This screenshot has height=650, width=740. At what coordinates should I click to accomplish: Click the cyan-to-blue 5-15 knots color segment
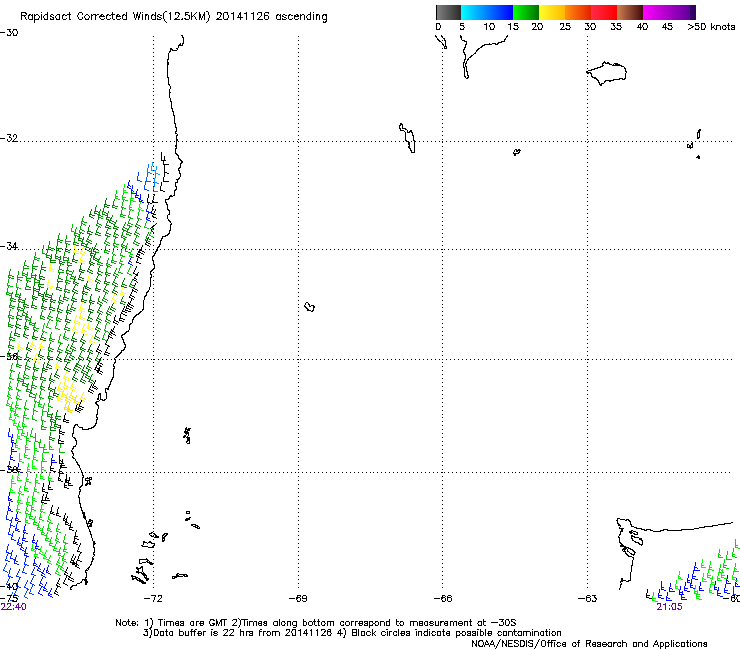[487, 12]
